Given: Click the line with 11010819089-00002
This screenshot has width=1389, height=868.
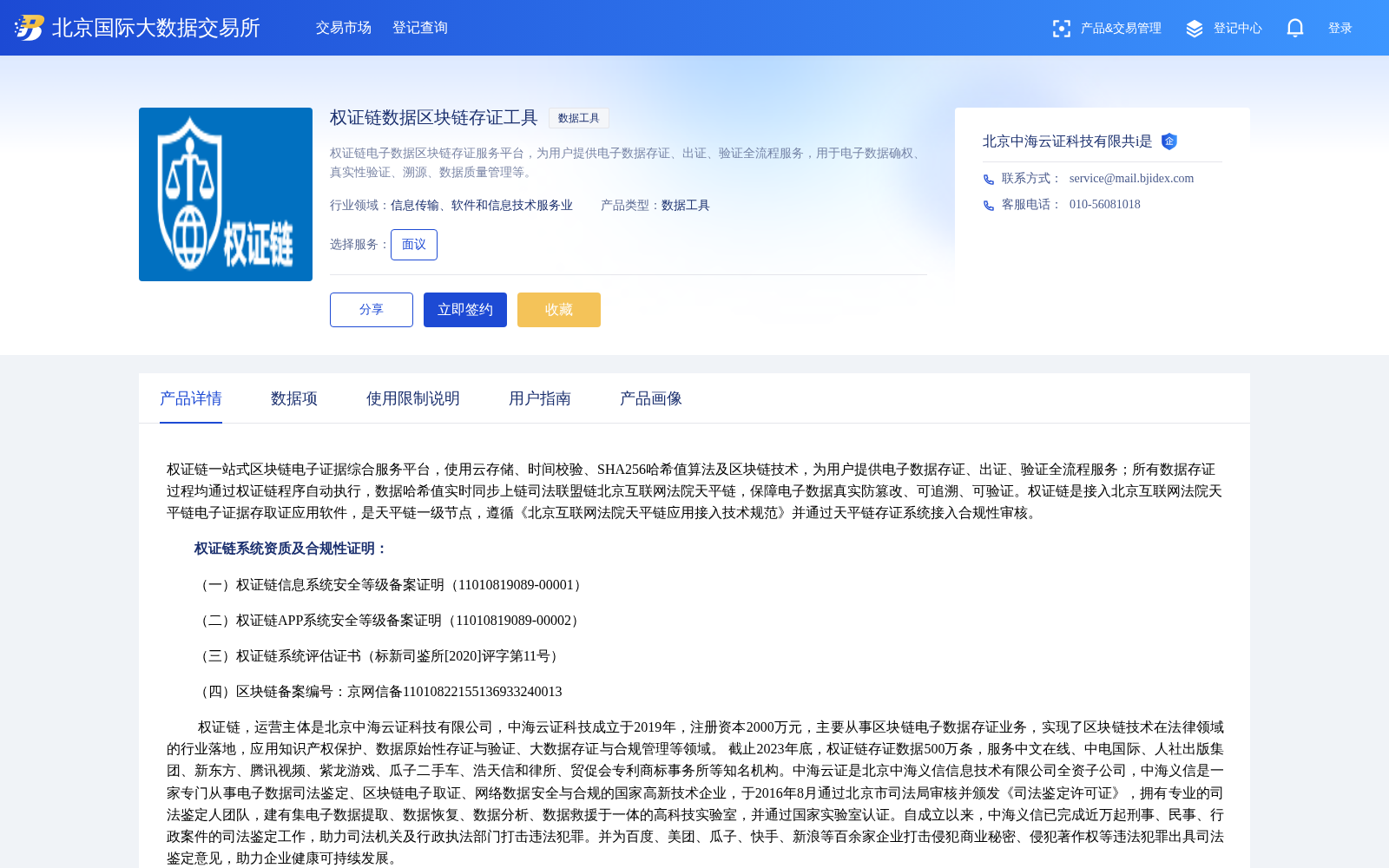Looking at the screenshot, I should [389, 621].
